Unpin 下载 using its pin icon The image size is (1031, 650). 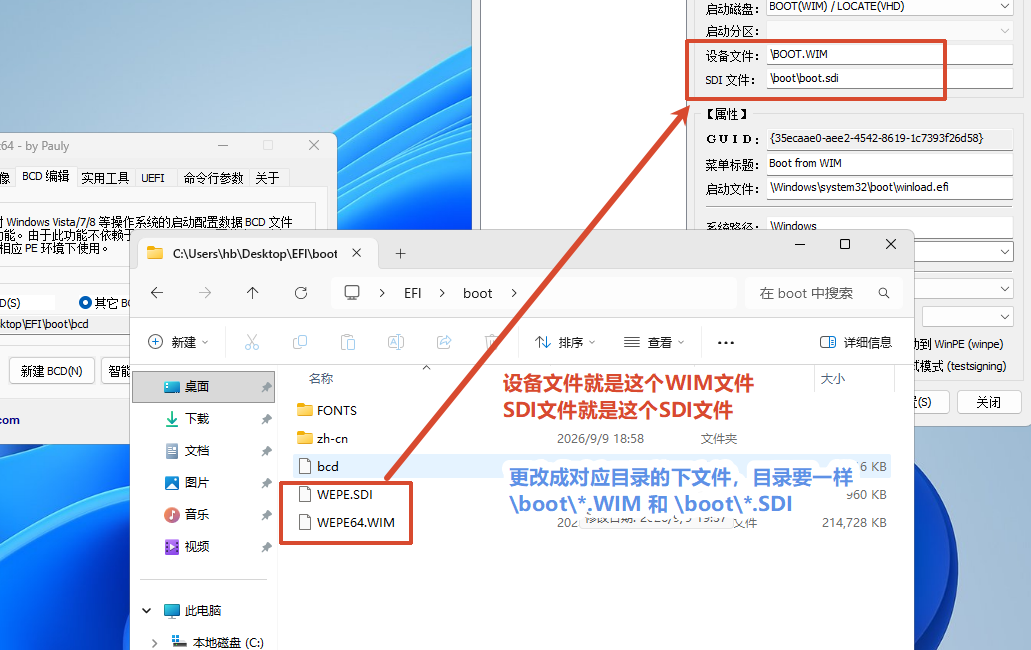coord(266,419)
